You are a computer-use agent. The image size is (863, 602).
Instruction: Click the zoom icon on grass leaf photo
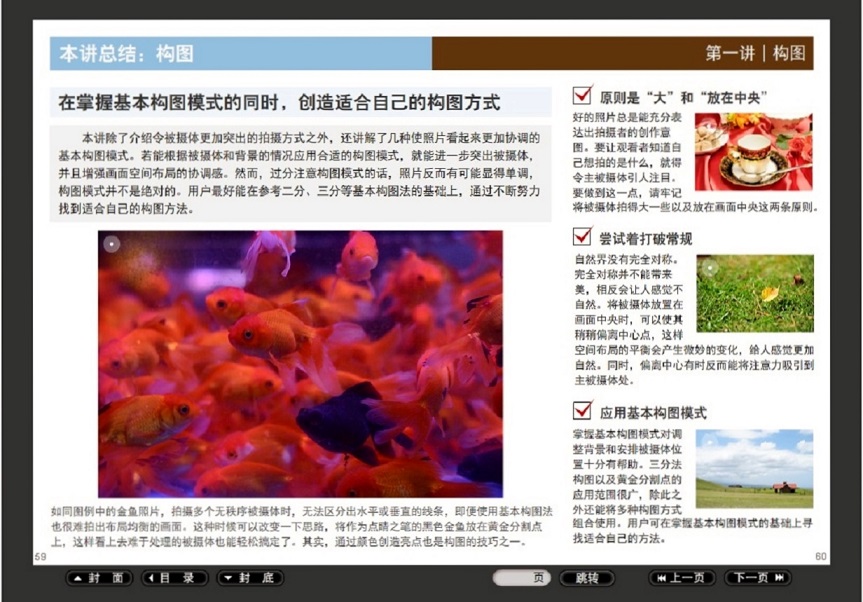point(709,267)
